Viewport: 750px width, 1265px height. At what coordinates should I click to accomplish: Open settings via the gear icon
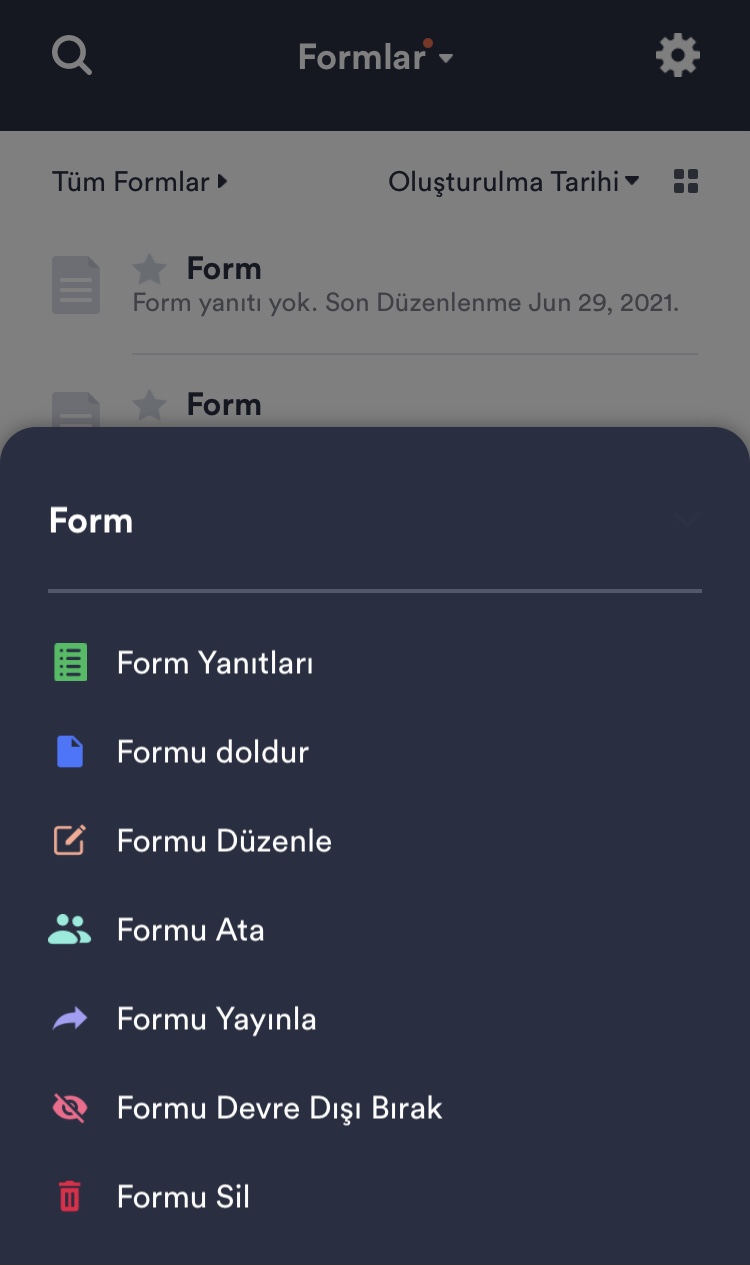tap(677, 55)
